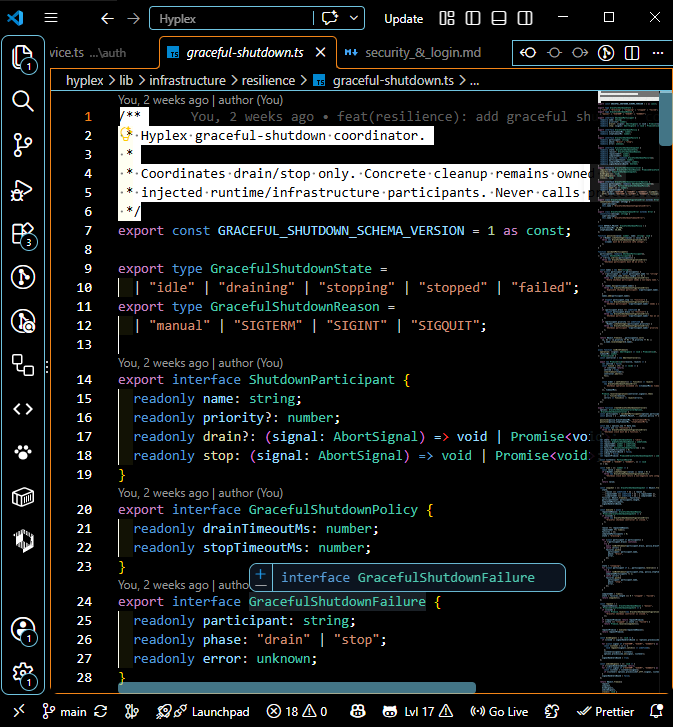Click the author code lens above ShutdownParticipant
This screenshot has height=727, width=673.
pos(200,363)
